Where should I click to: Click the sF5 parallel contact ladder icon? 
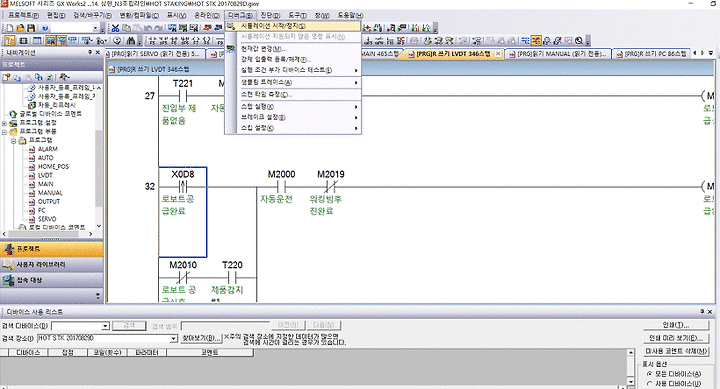163,41
